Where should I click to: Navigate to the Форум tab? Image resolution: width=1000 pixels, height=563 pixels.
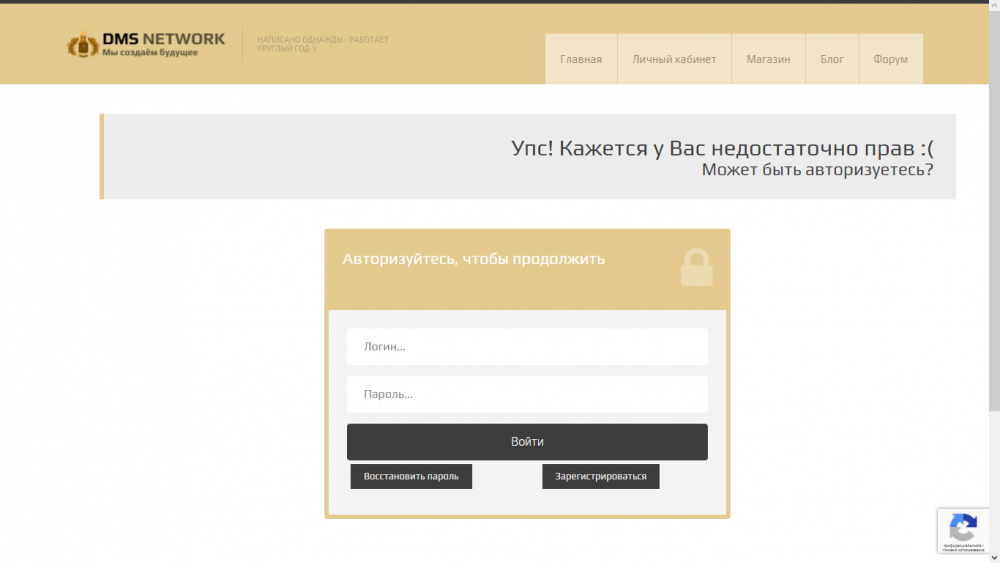click(x=890, y=59)
